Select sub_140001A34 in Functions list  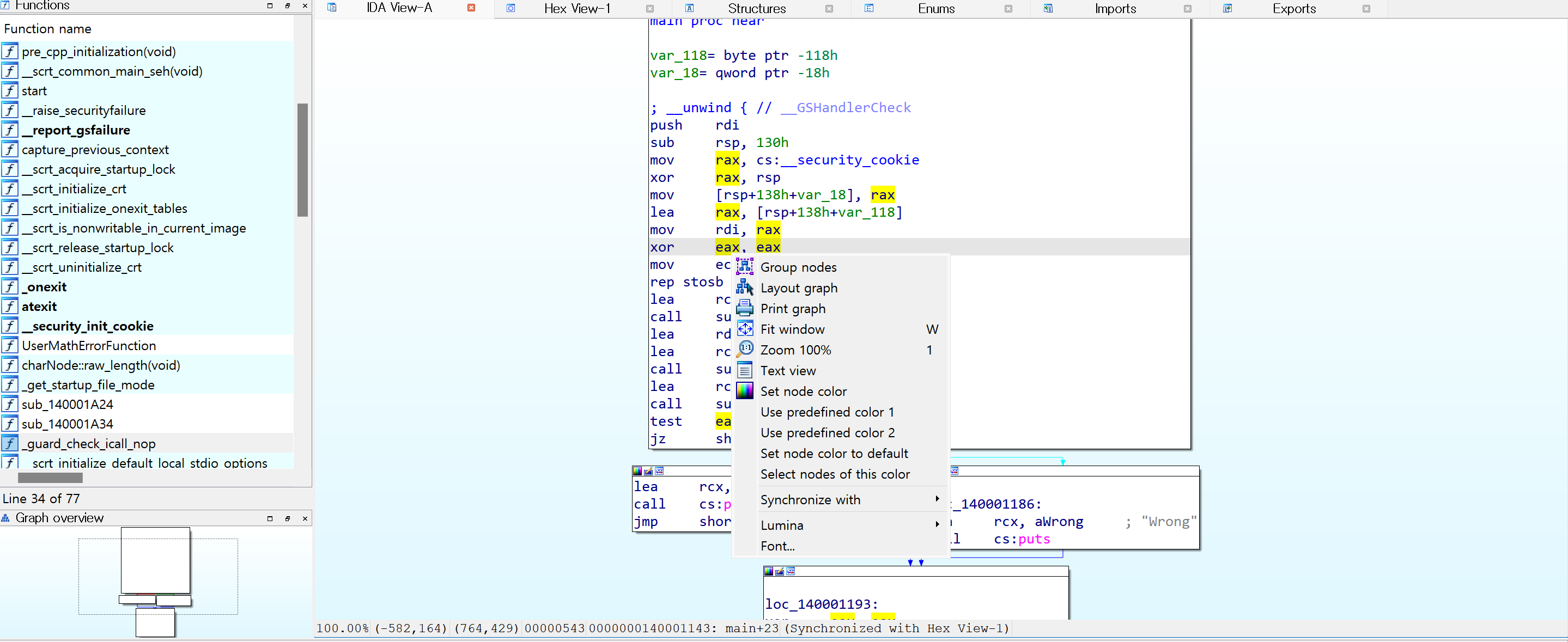point(67,424)
